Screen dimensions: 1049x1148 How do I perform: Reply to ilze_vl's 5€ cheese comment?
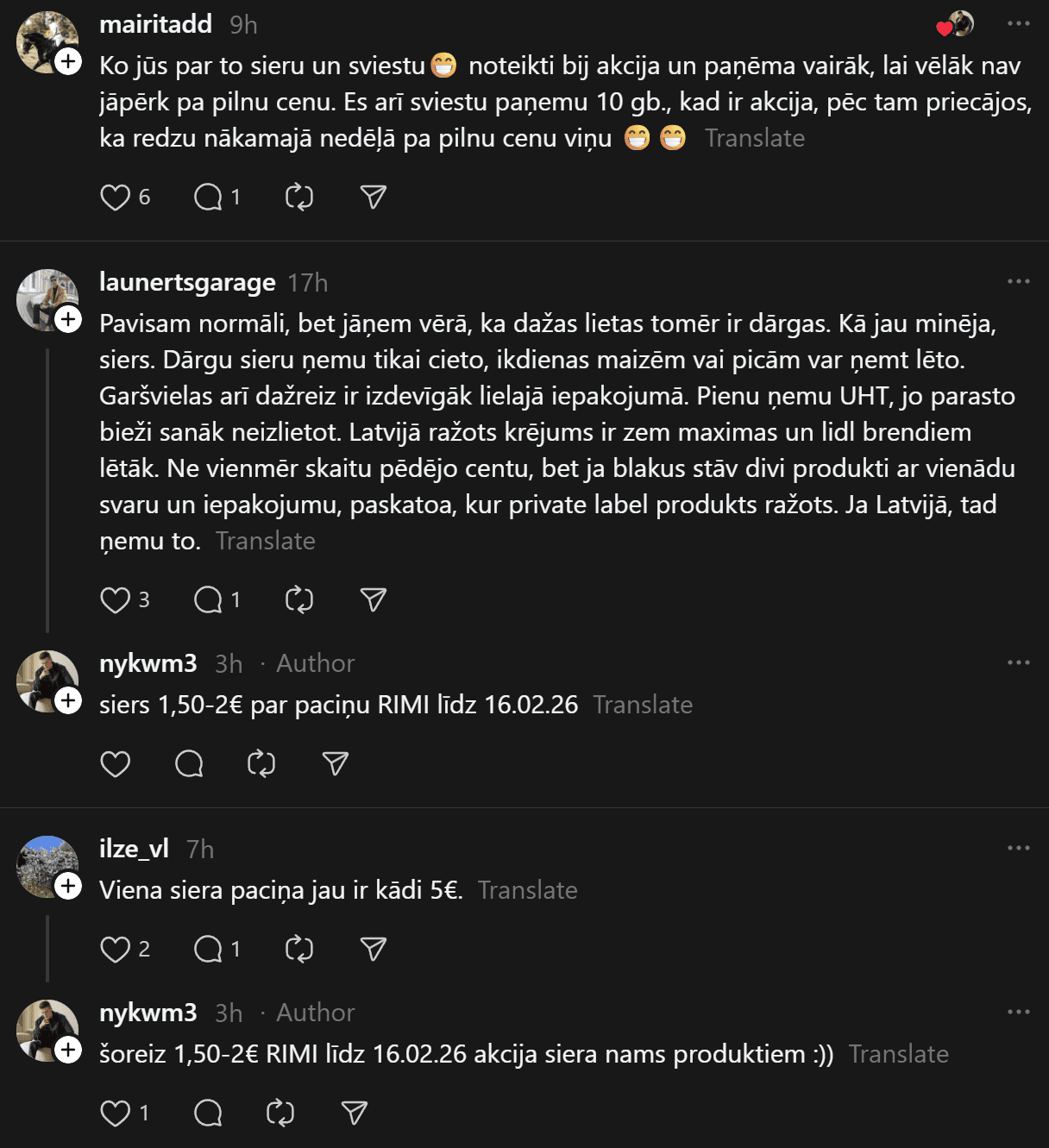tap(208, 950)
